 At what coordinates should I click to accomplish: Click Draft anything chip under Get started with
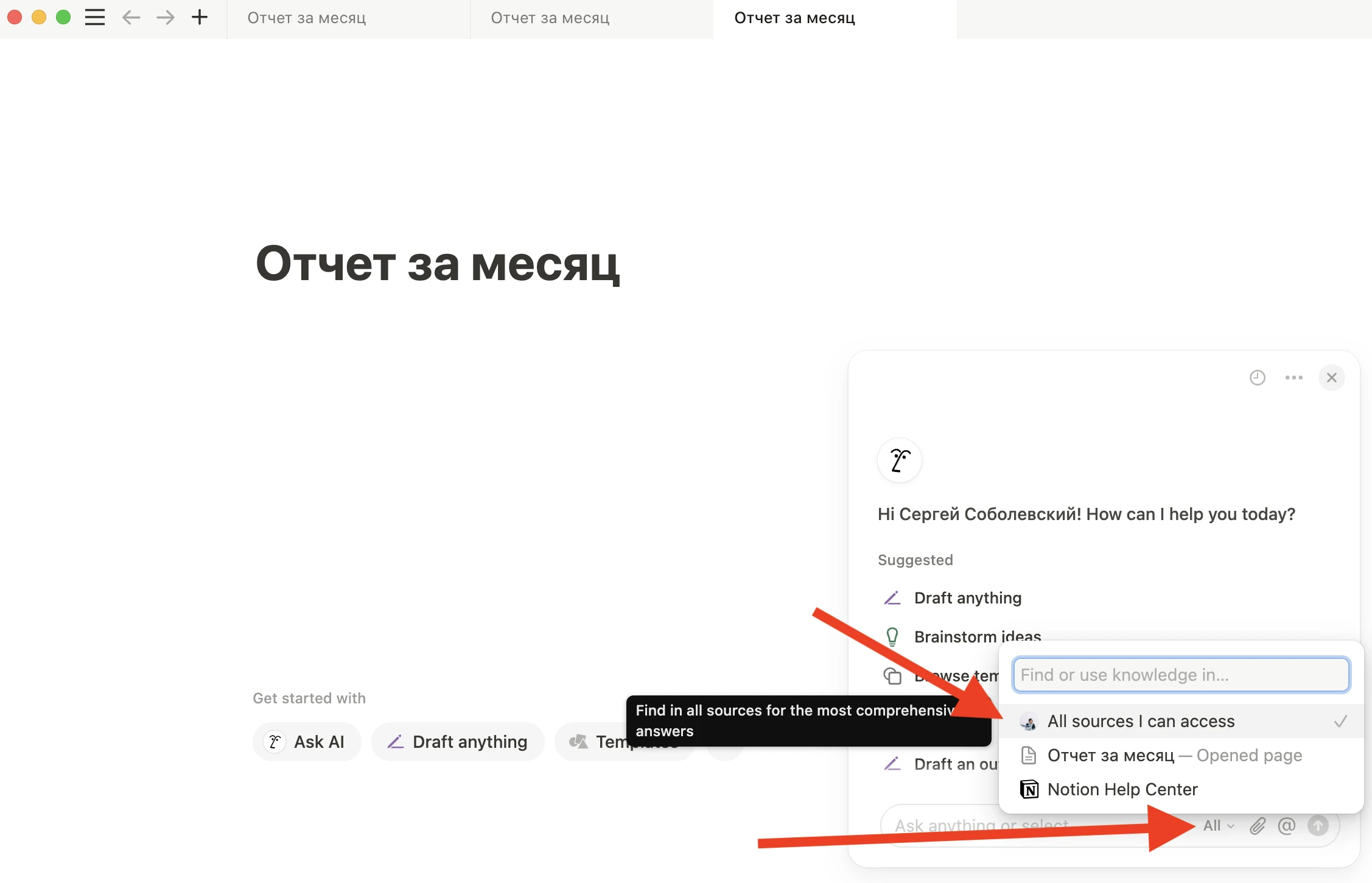458,742
